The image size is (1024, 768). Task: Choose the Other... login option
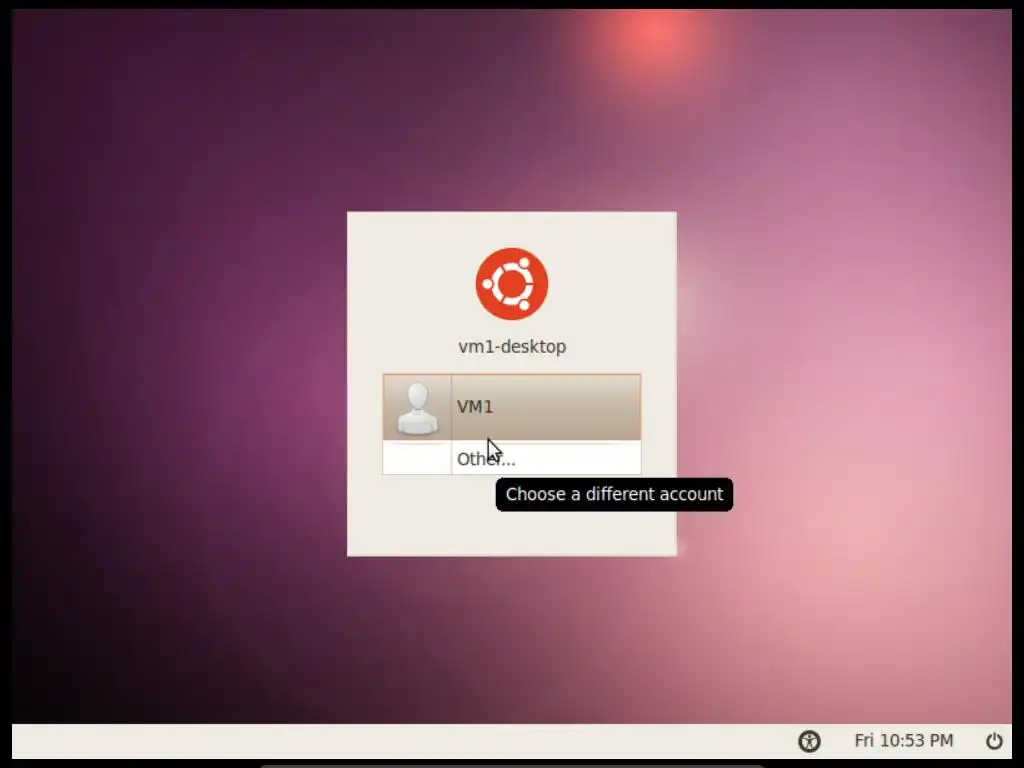coord(511,458)
